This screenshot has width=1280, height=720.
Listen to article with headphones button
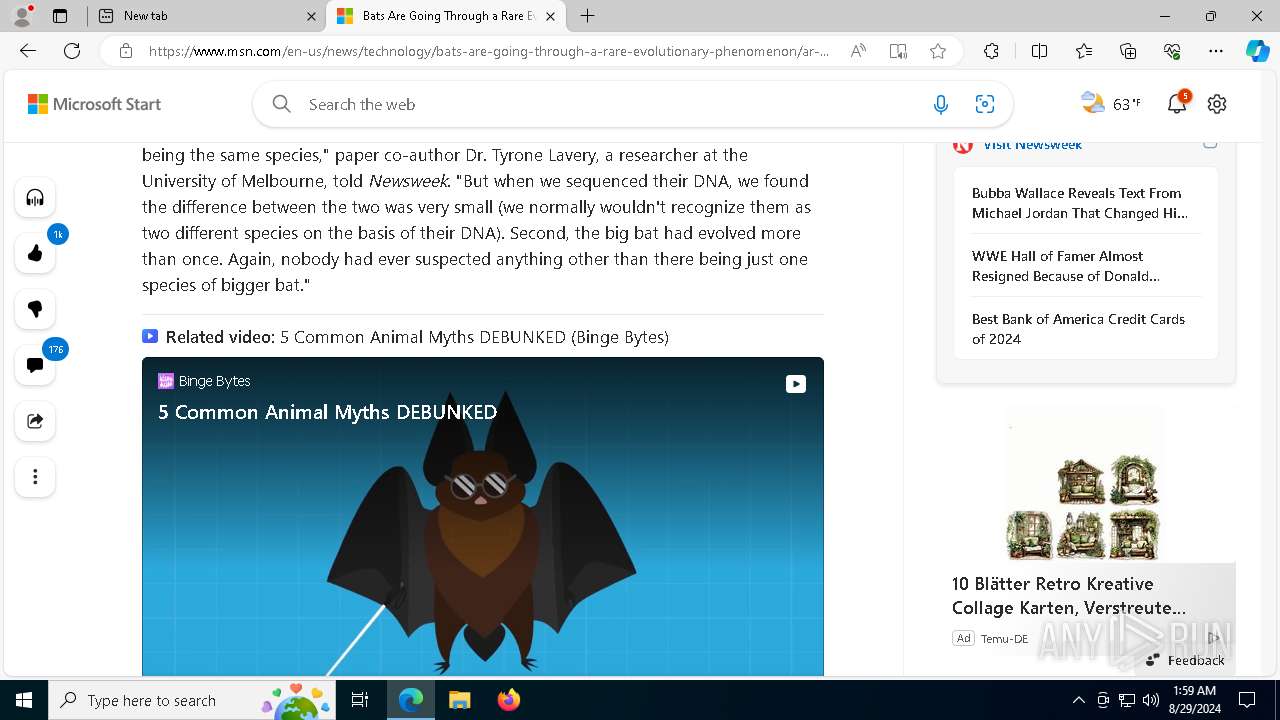click(35, 197)
